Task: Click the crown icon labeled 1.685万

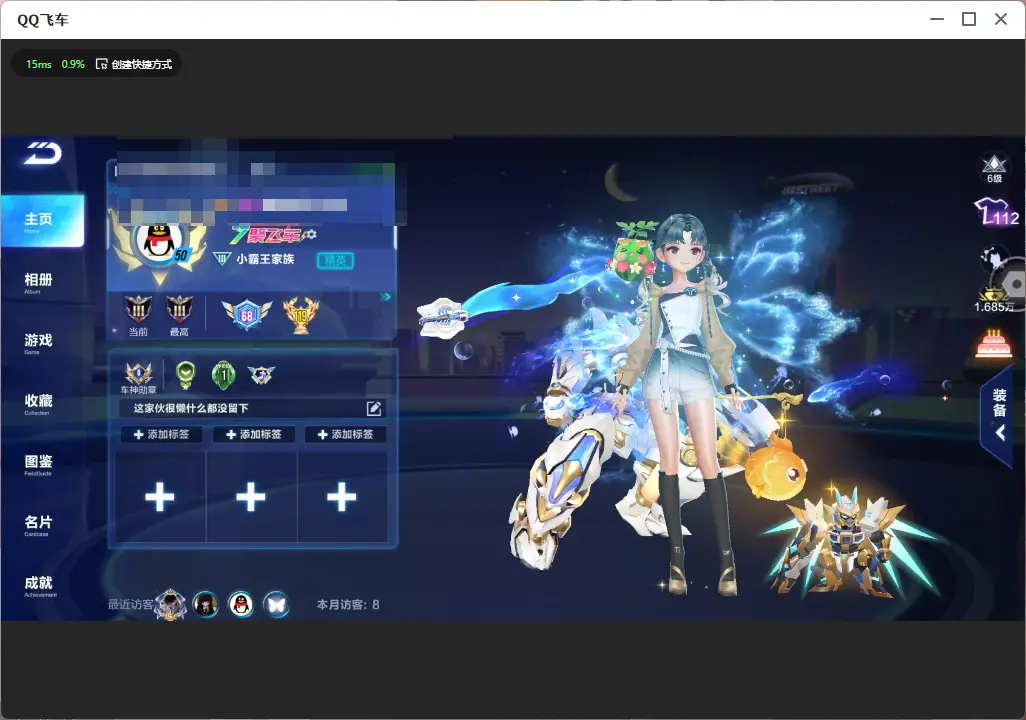Action: pyautogui.click(x=993, y=300)
